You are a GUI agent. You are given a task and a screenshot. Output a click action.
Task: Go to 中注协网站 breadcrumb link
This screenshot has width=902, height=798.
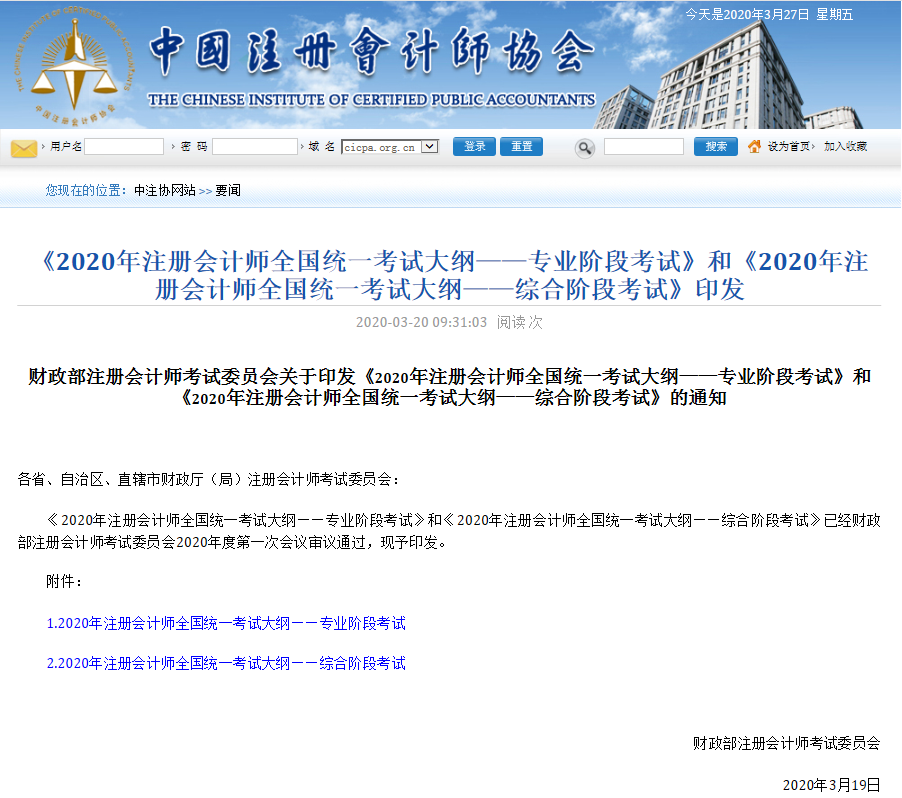[x=165, y=190]
